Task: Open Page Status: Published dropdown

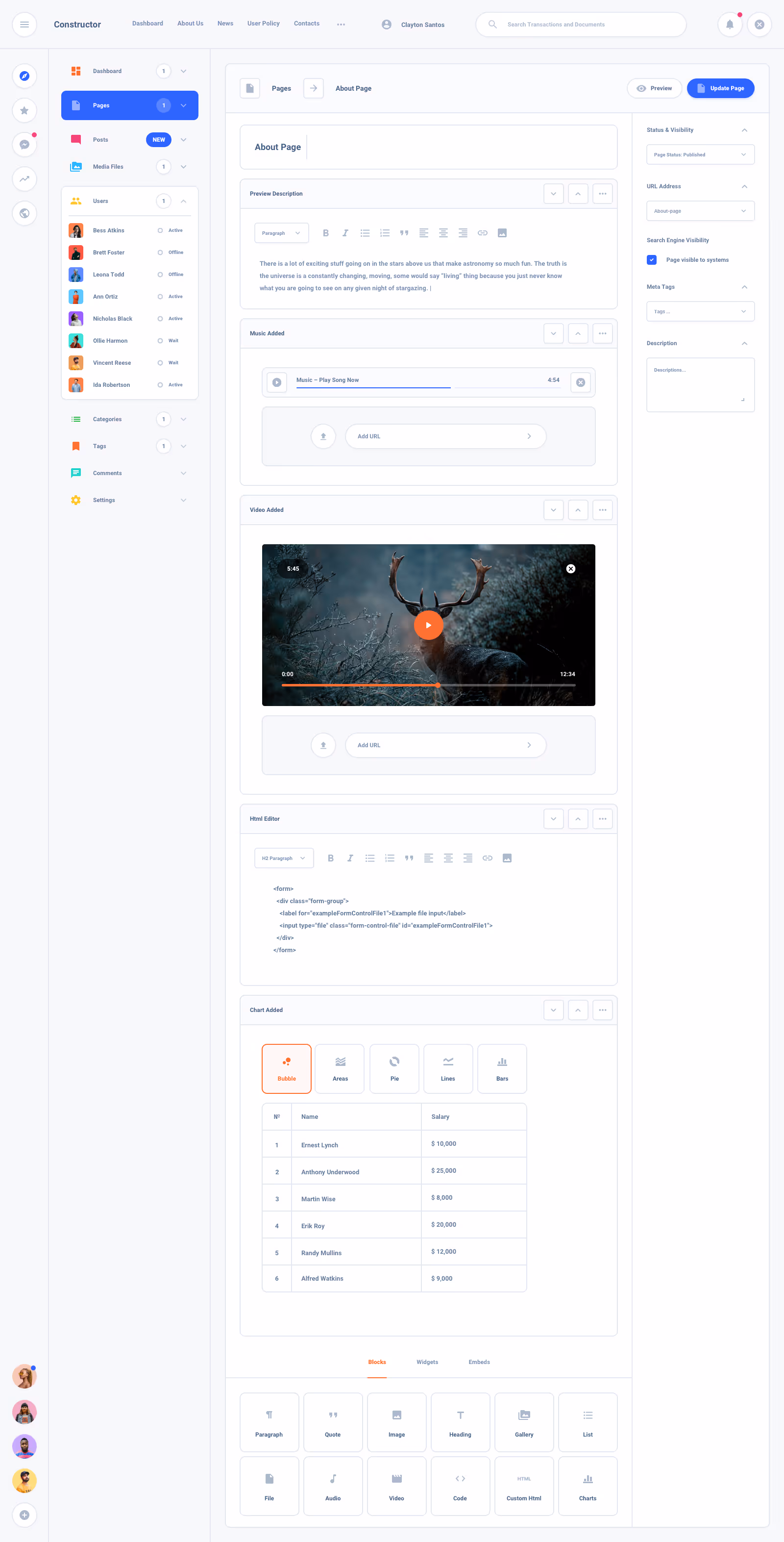Action: pyautogui.click(x=700, y=154)
